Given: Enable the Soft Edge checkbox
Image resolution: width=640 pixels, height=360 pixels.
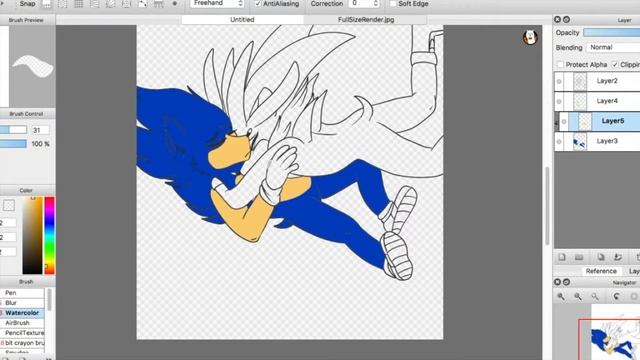Looking at the screenshot, I should click(x=393, y=4).
